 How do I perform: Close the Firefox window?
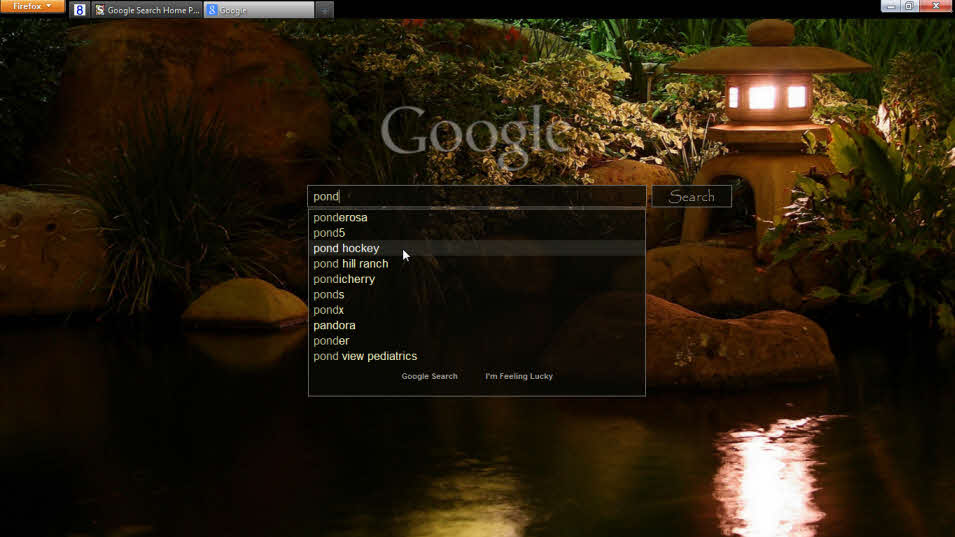[x=936, y=5]
